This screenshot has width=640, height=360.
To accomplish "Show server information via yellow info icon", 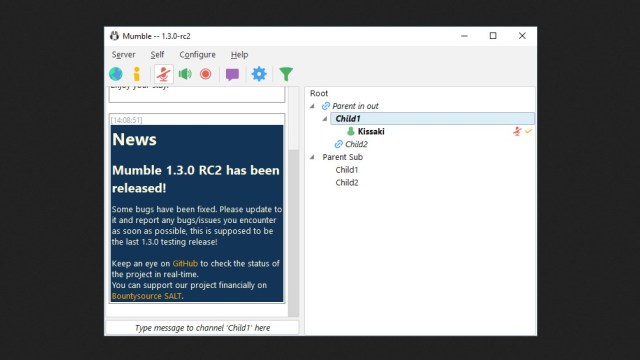I will click(x=137, y=74).
